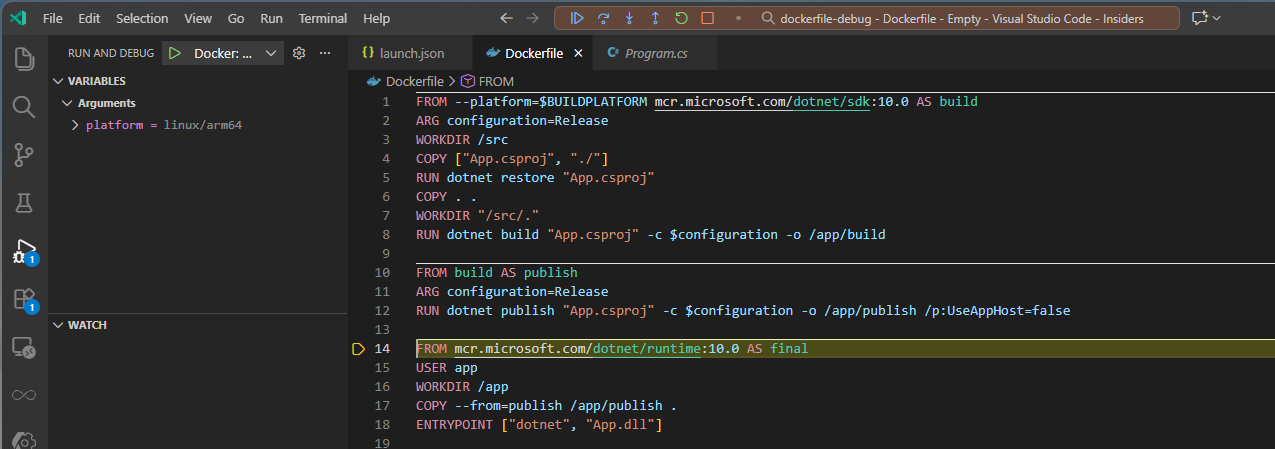1275x449 pixels.
Task: Restart the debug session
Action: (681, 18)
